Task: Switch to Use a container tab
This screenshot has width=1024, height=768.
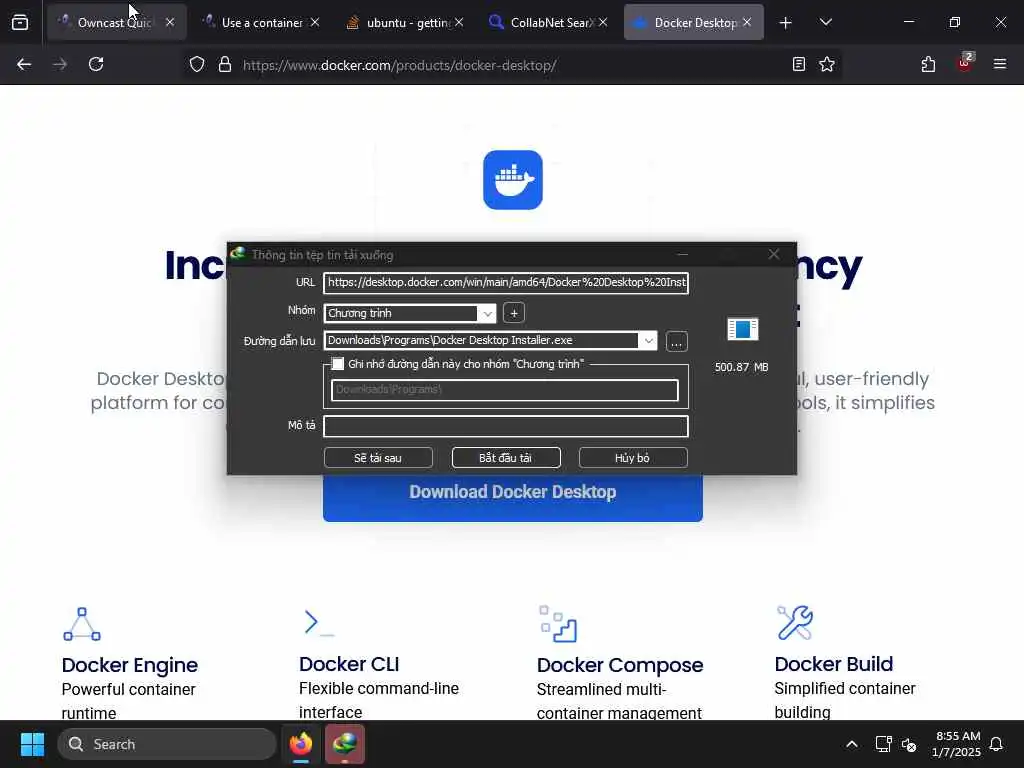Action: tap(261, 22)
